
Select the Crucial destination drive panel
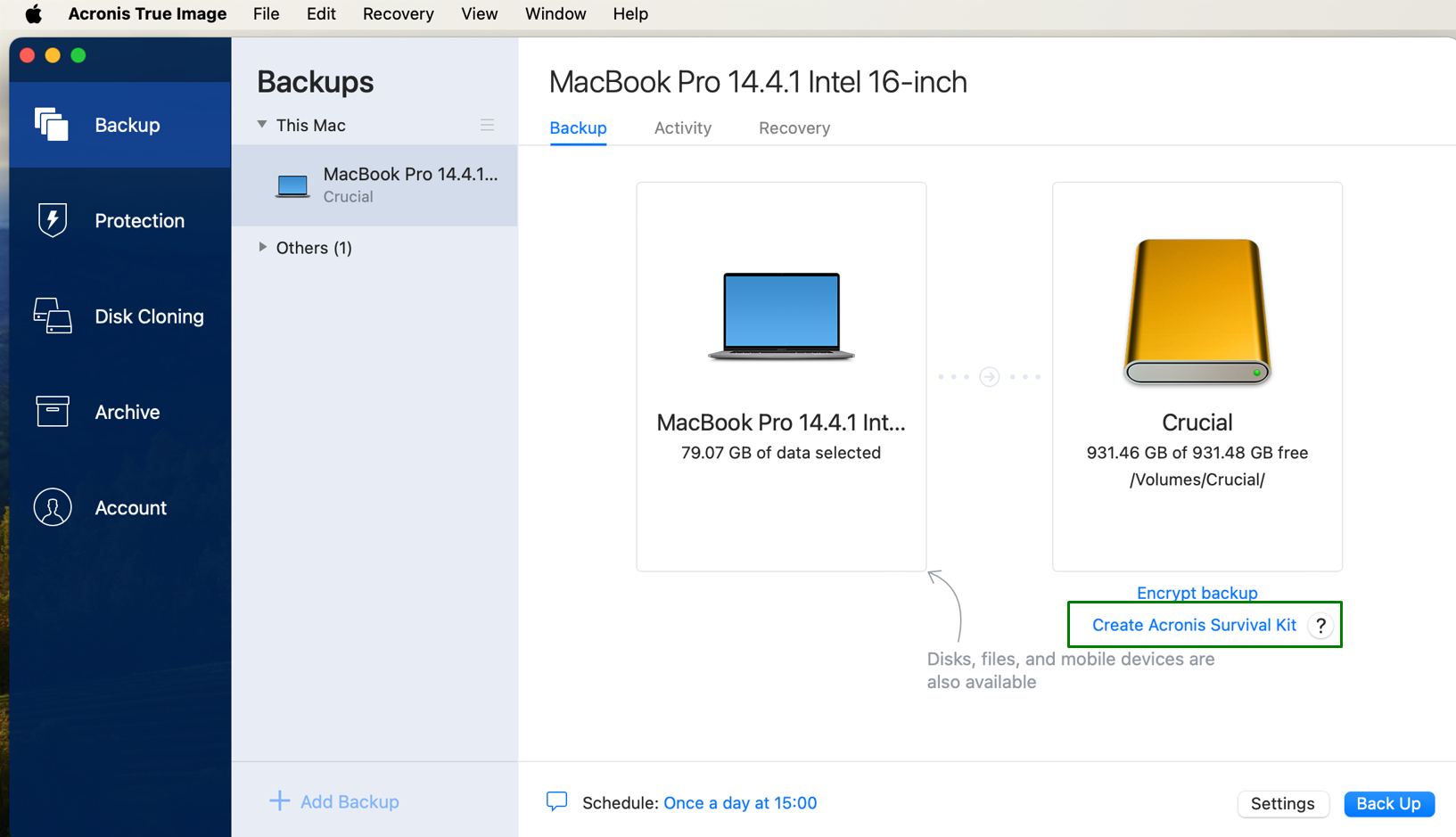(1196, 376)
